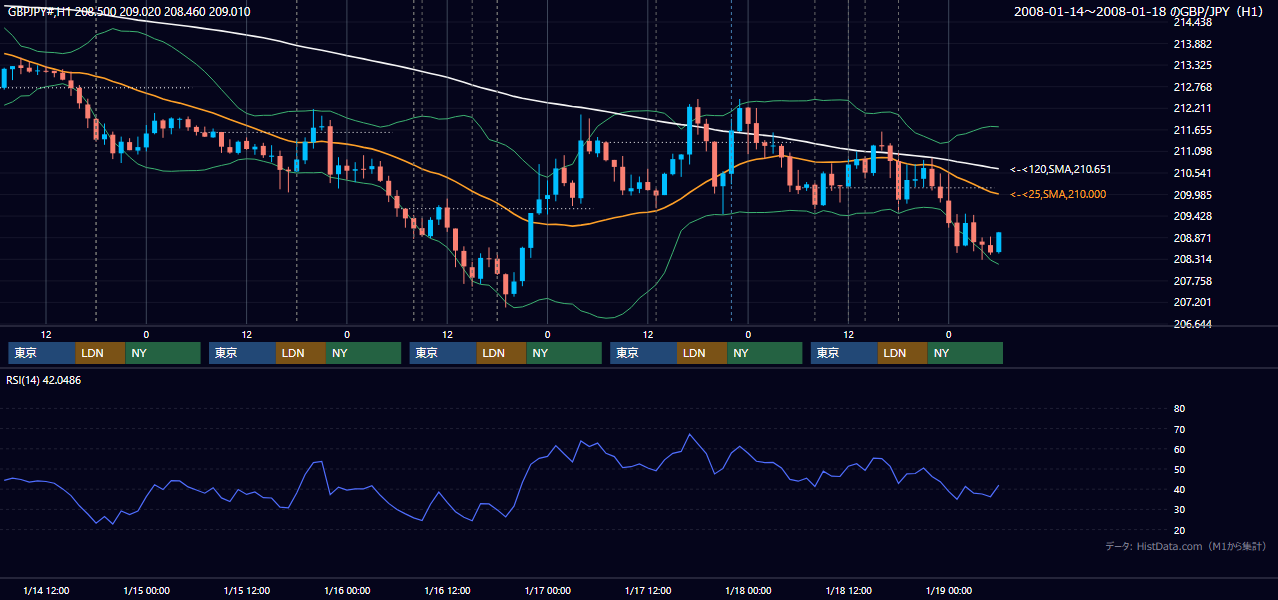This screenshot has height=600, width=1278.
Task: Select the RSI 50 level label
Action: coord(1179,469)
